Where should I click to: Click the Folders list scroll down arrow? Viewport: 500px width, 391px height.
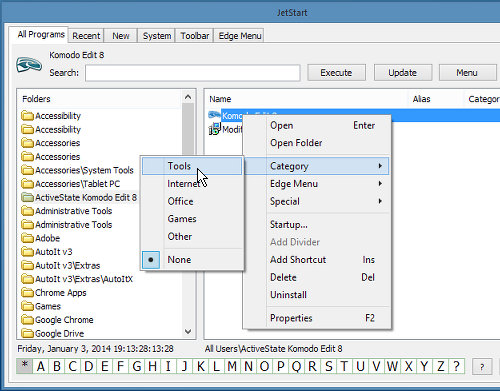pyautogui.click(x=188, y=332)
